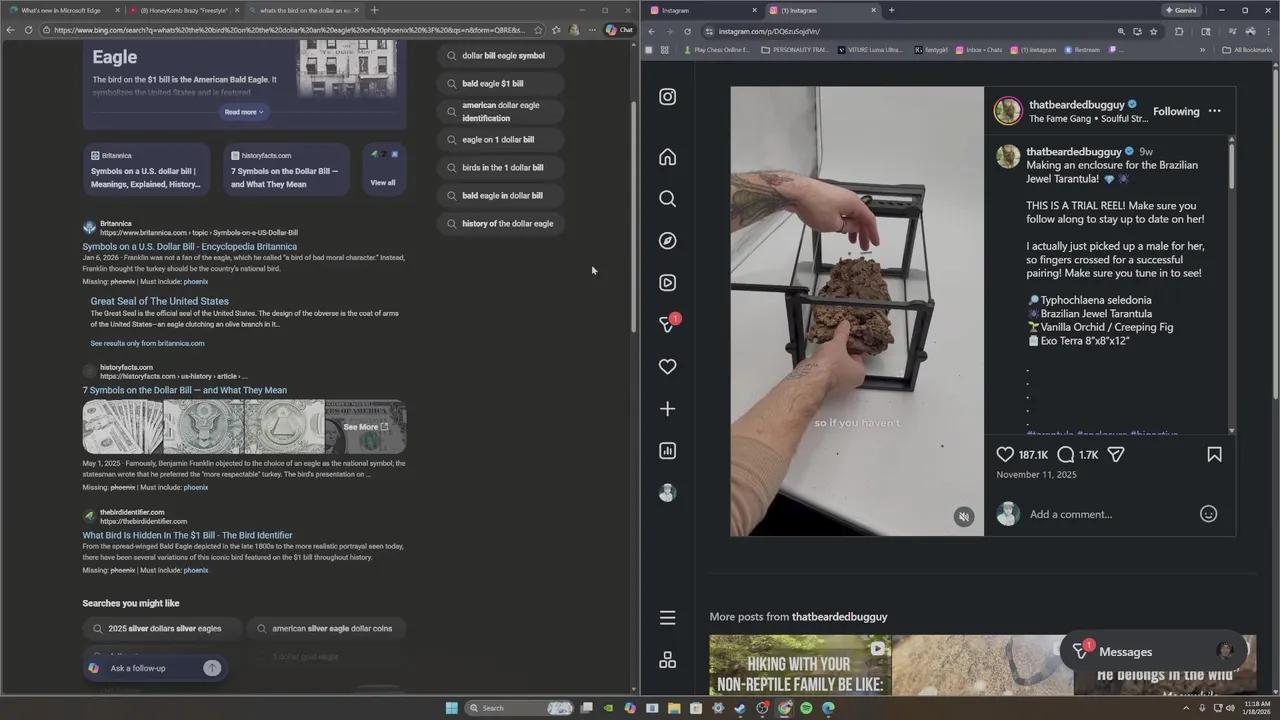This screenshot has height=720, width=1280.
Task: Click the Create plus icon in Instagram sidebar
Action: coord(667,409)
